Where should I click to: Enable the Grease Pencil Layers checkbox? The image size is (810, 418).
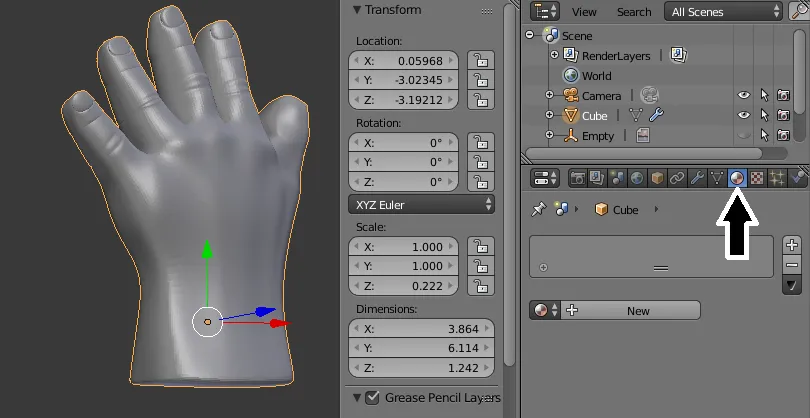click(373, 398)
